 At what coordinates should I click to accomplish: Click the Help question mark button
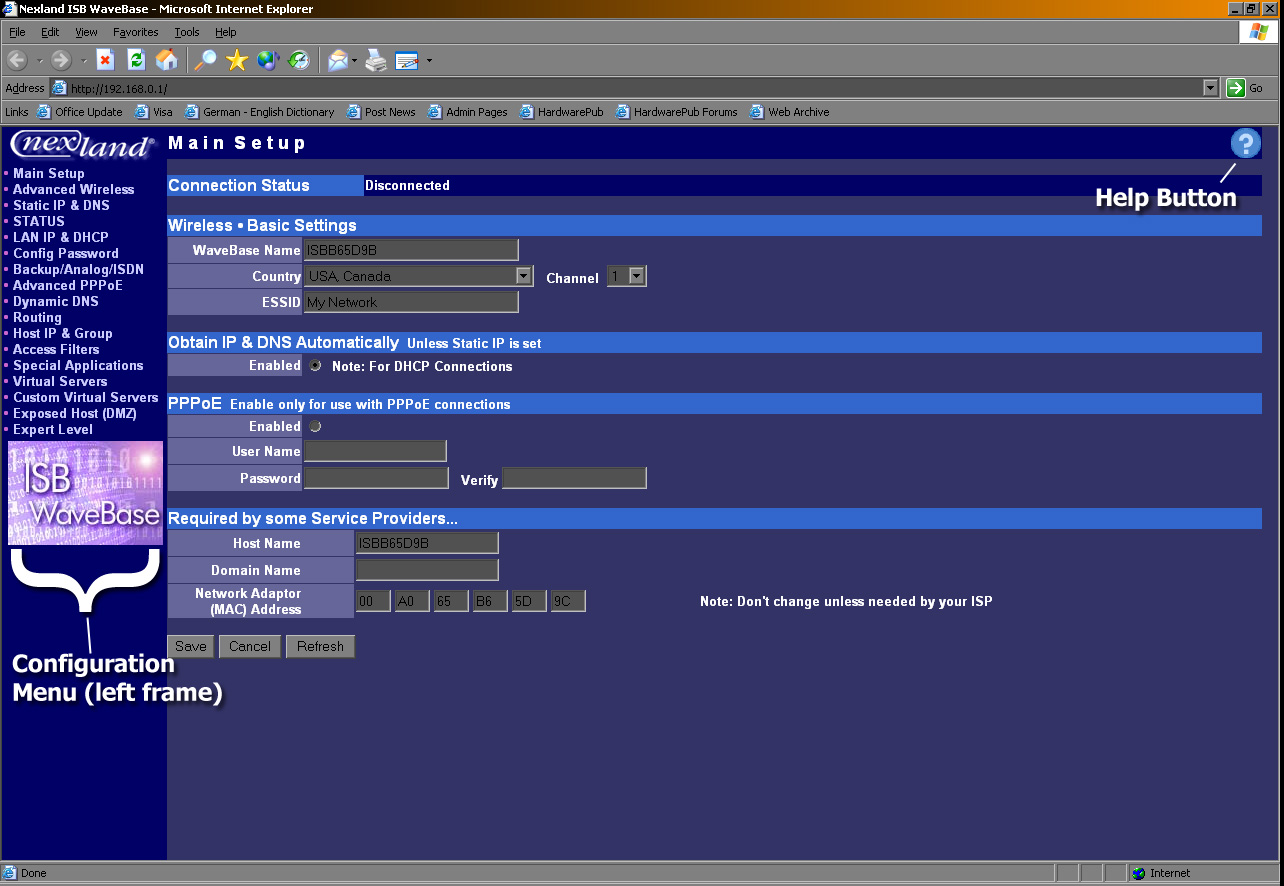[1245, 144]
